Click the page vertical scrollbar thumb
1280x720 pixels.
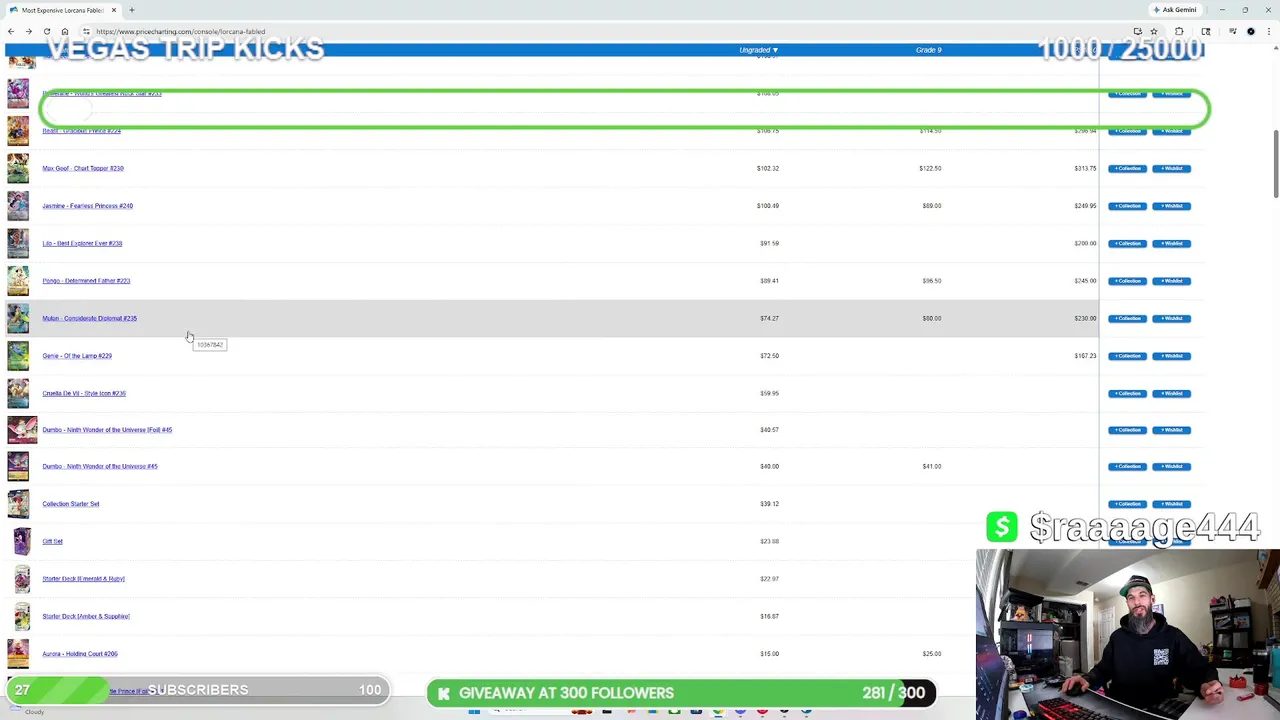pyautogui.click(x=1275, y=163)
